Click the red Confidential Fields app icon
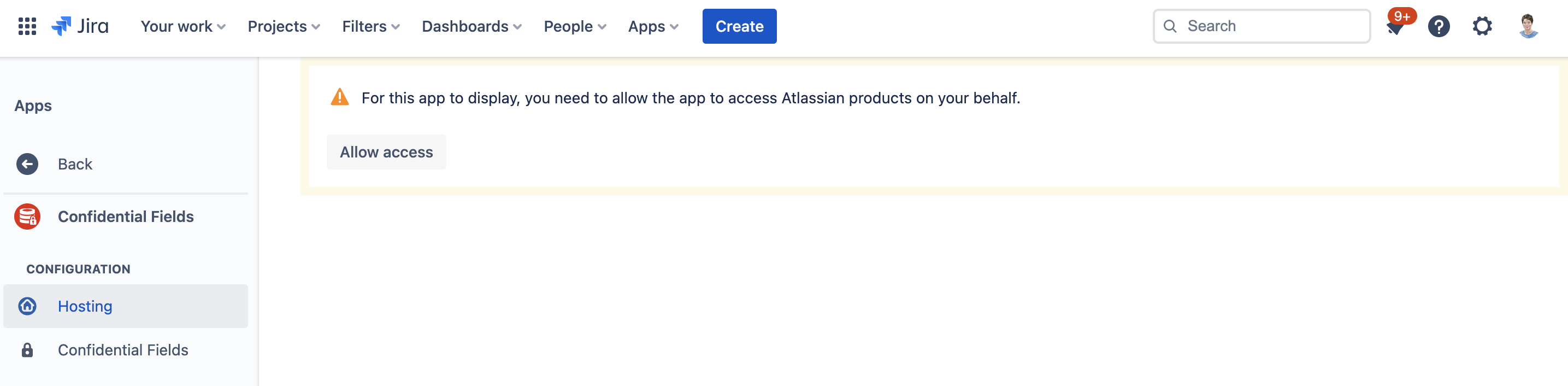 pyautogui.click(x=27, y=216)
